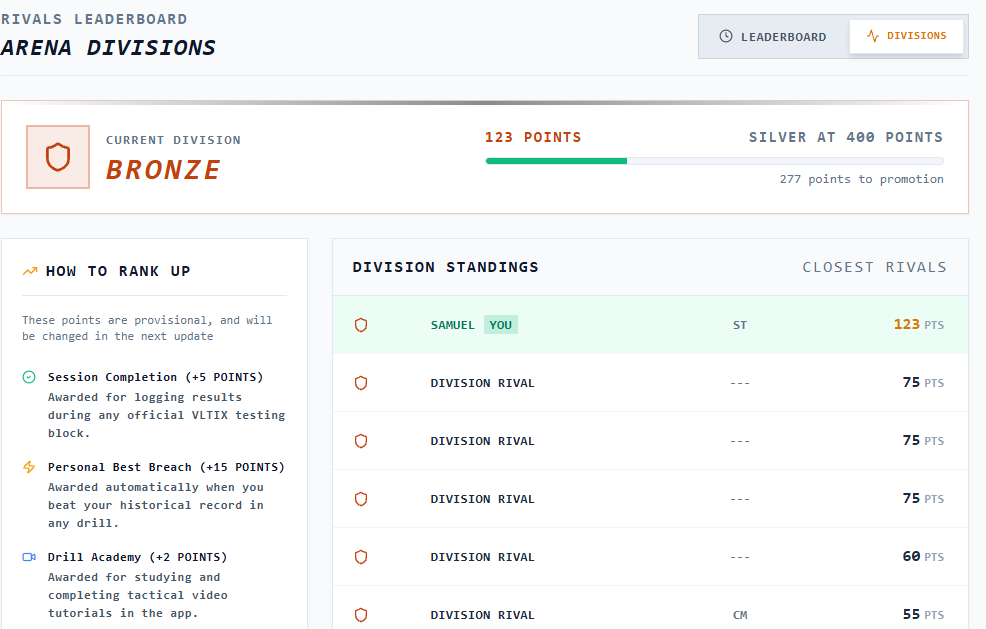
Task: Click the shield icon in the 55 PTS row
Action: tap(361, 615)
